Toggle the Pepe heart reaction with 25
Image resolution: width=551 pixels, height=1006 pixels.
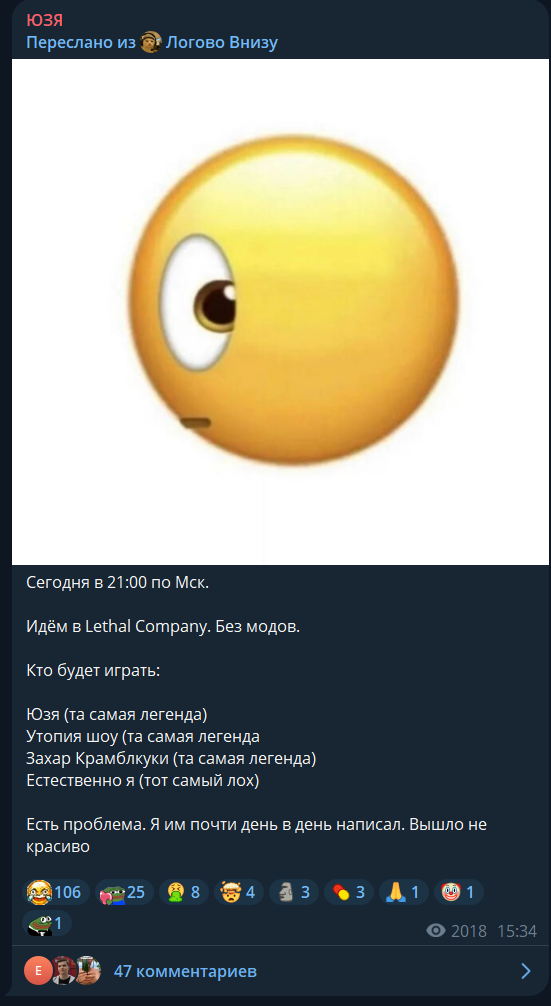coord(124,892)
